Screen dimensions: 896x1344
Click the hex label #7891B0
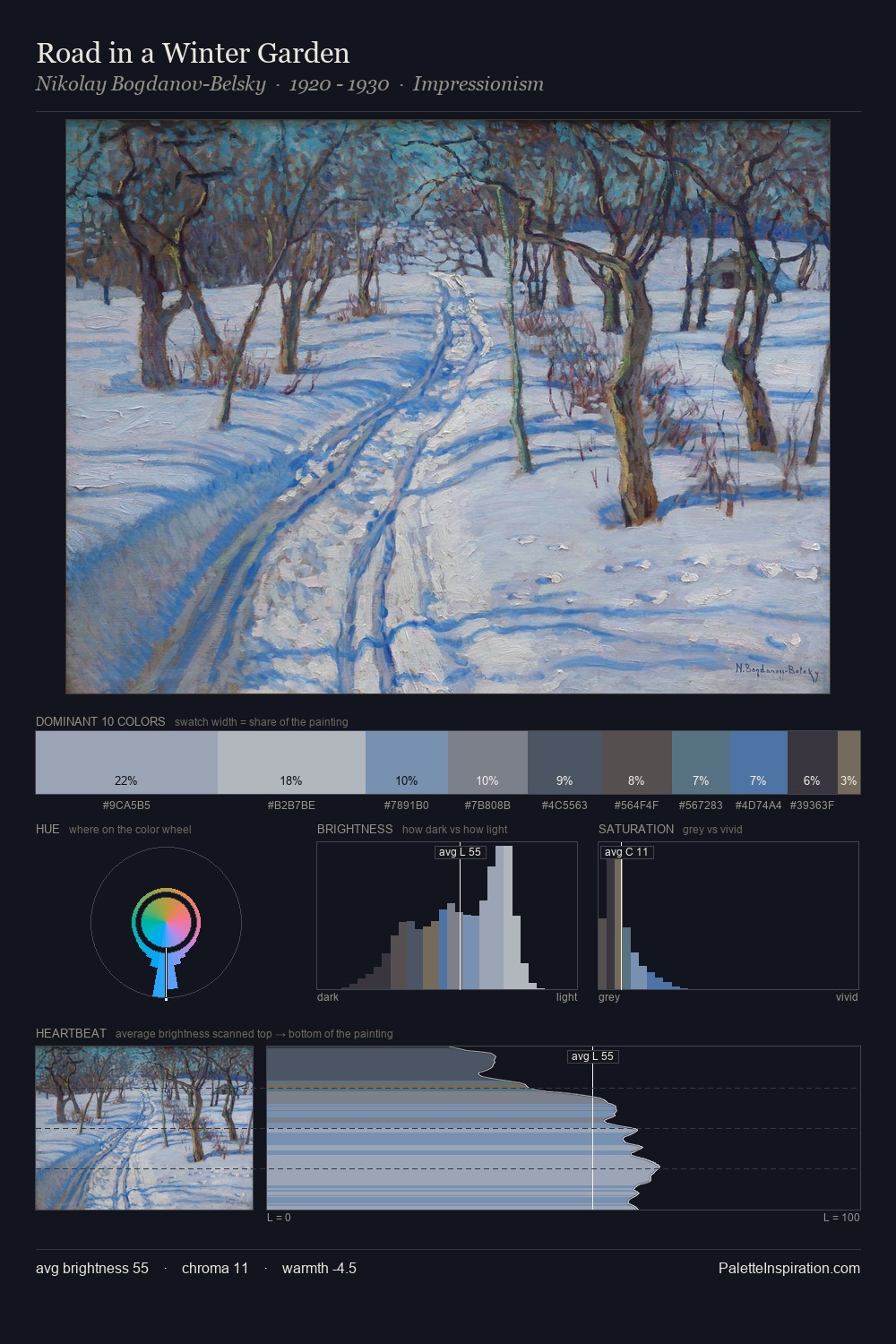407,805
